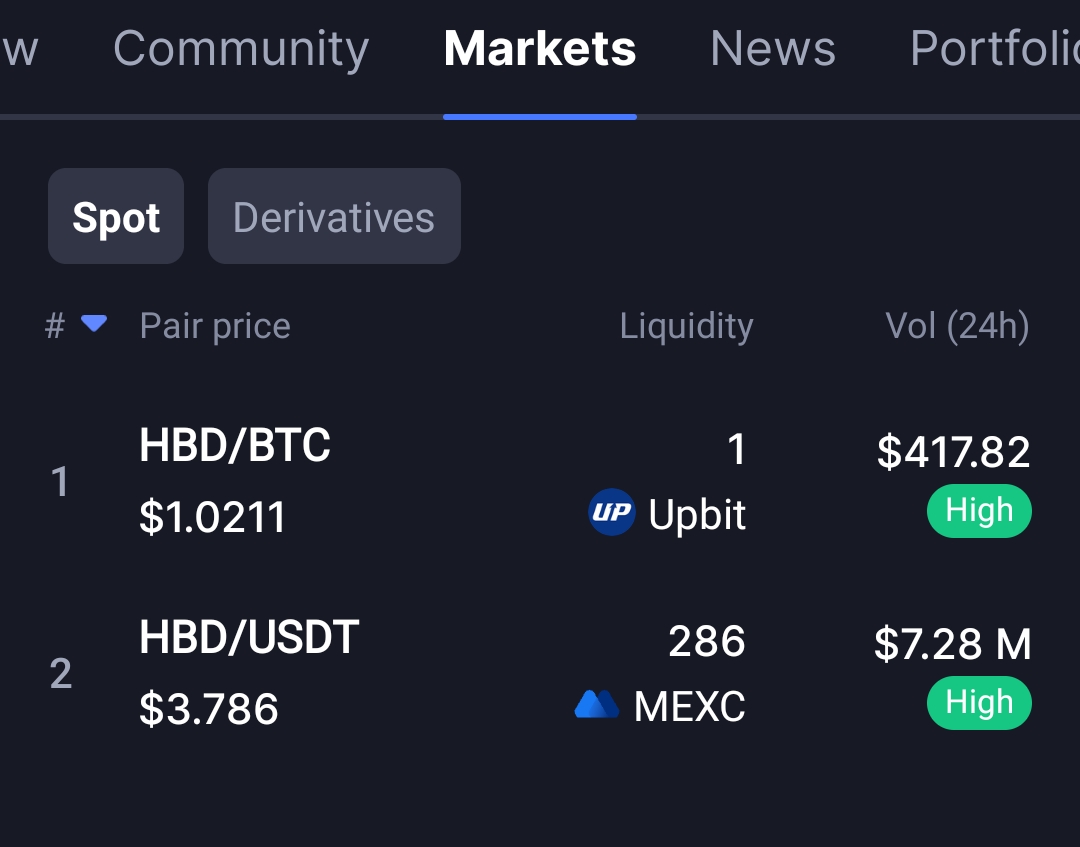
Task: Select the Spot market filter
Action: pos(116,216)
